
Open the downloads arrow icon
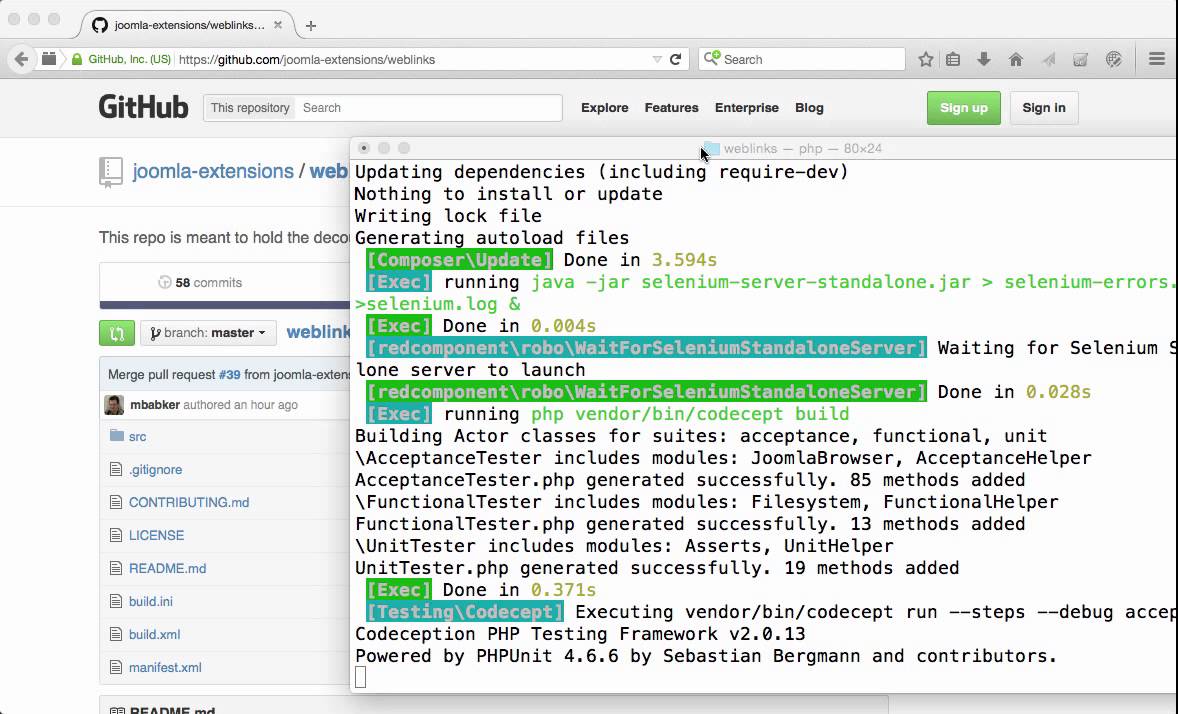983,59
